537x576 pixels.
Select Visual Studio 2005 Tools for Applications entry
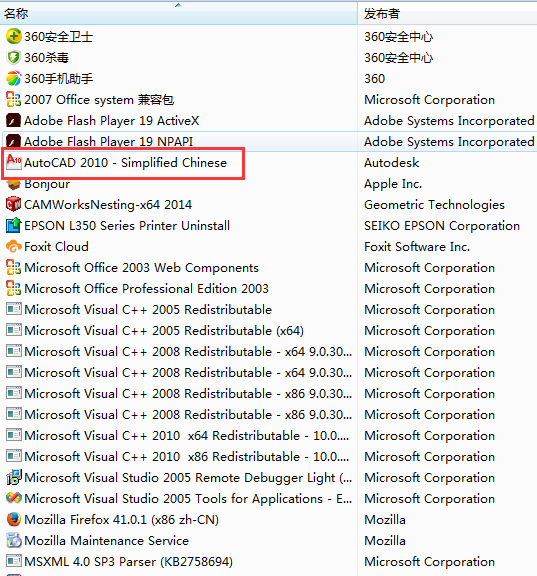188,498
